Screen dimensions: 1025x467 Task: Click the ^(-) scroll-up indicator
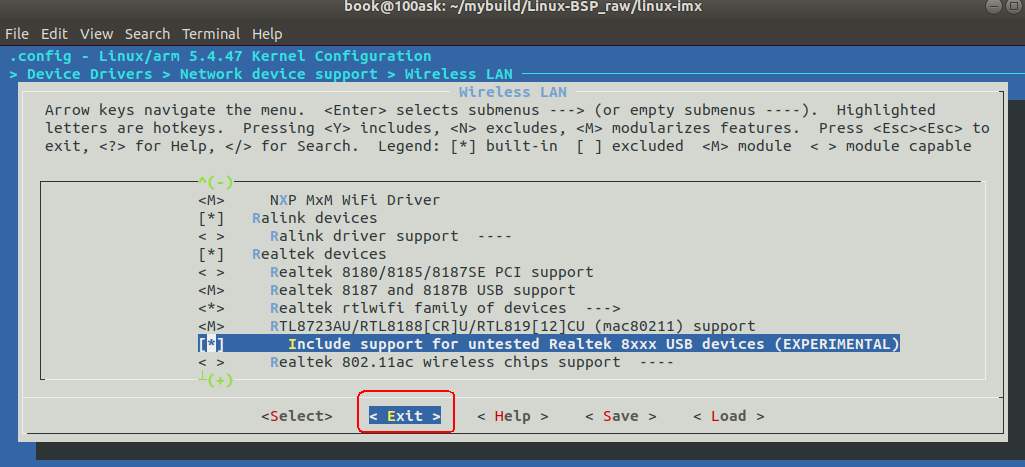pyautogui.click(x=216, y=182)
